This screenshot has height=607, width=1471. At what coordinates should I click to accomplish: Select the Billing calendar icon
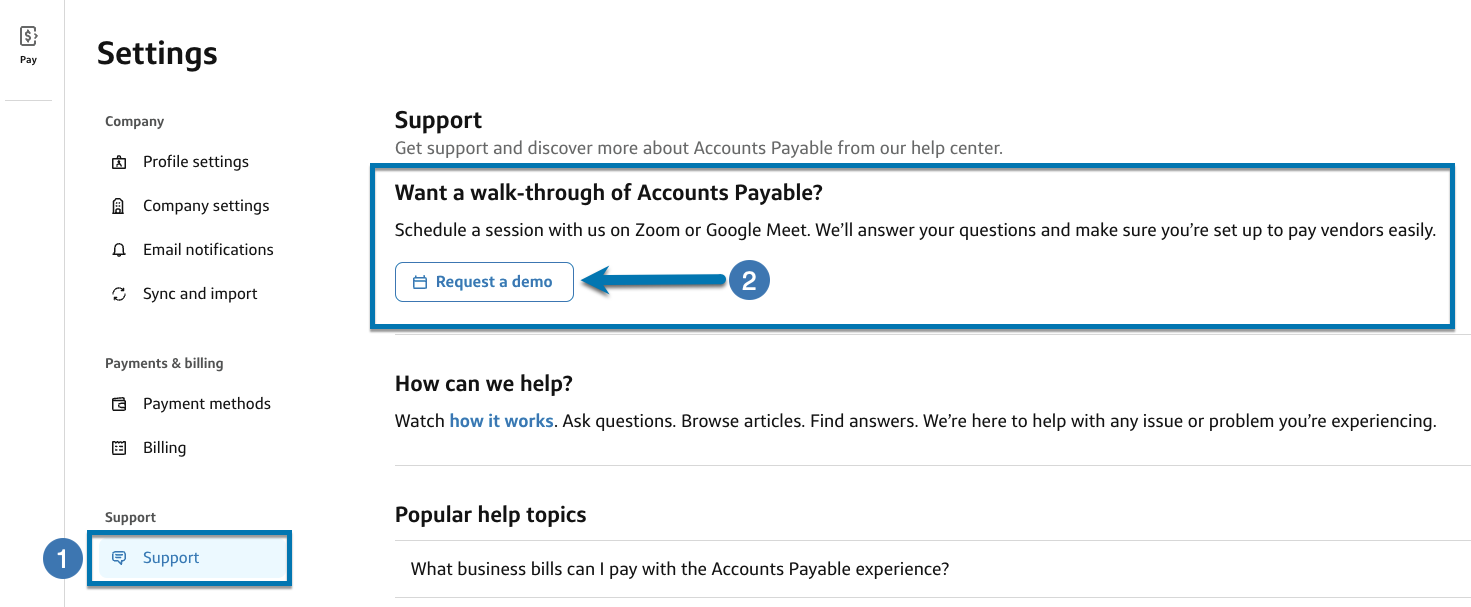(x=120, y=447)
